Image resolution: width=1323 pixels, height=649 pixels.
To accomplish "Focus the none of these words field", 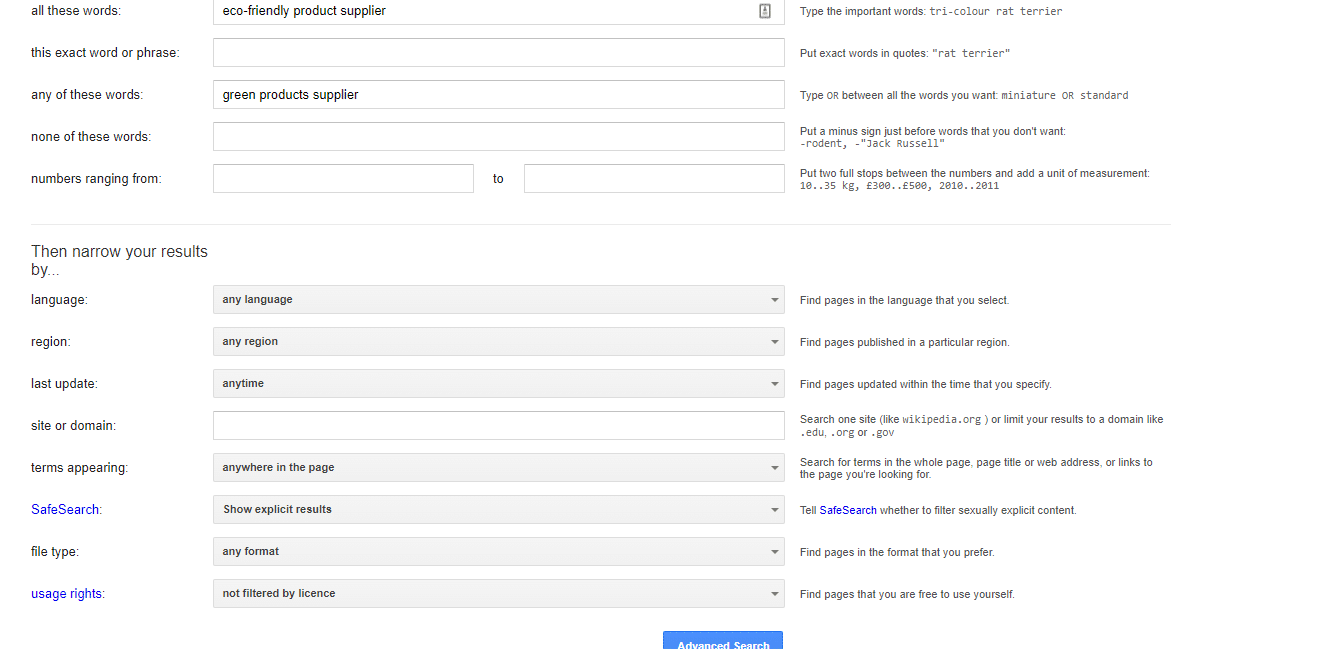I will tap(498, 137).
